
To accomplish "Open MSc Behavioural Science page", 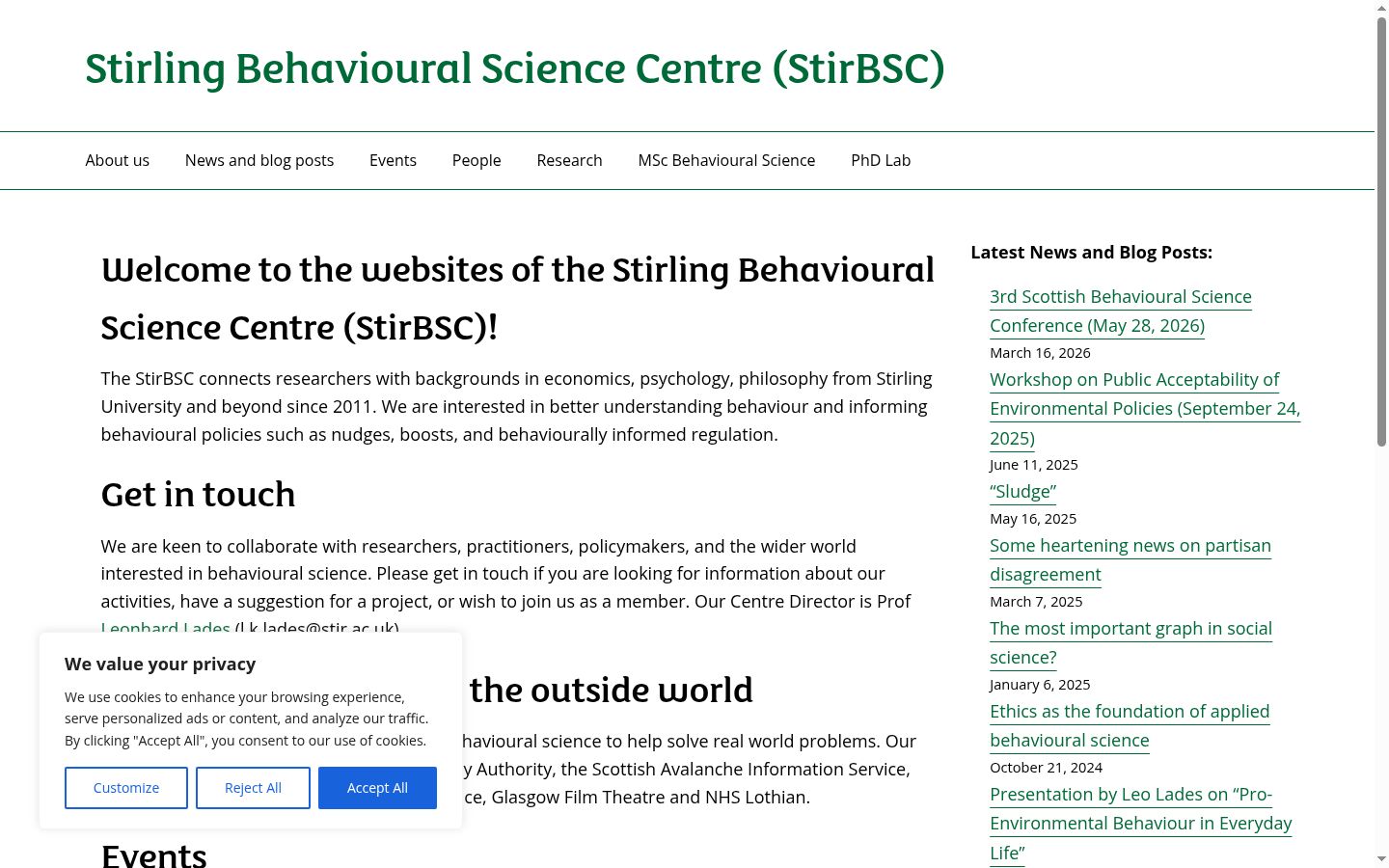I will tap(726, 160).
